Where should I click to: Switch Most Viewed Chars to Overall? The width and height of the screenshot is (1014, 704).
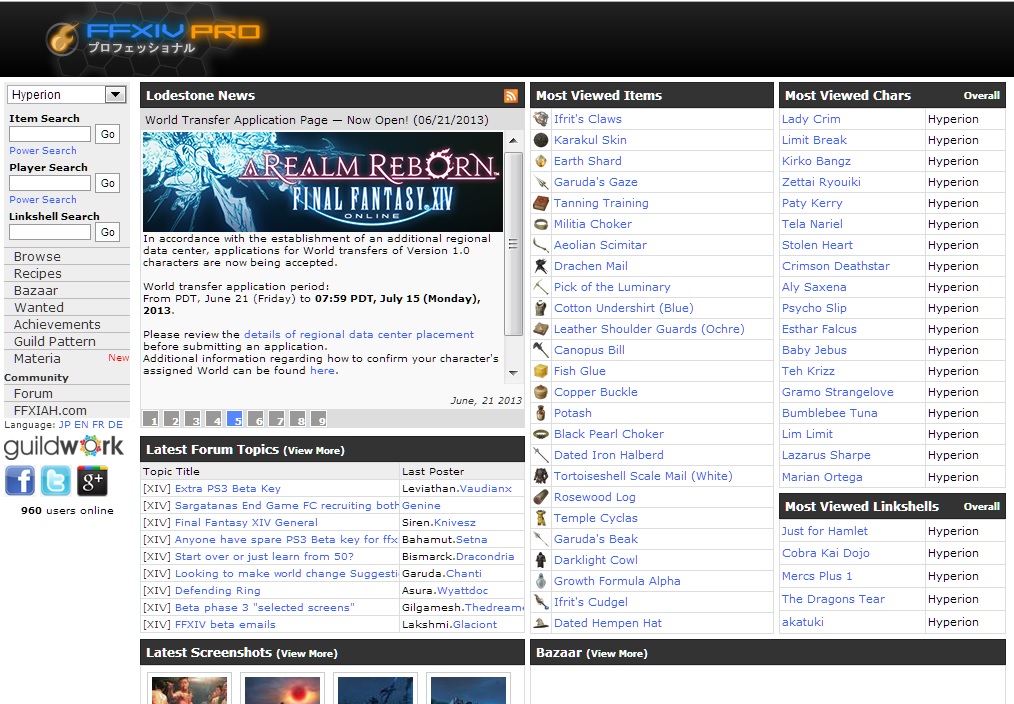coord(981,96)
